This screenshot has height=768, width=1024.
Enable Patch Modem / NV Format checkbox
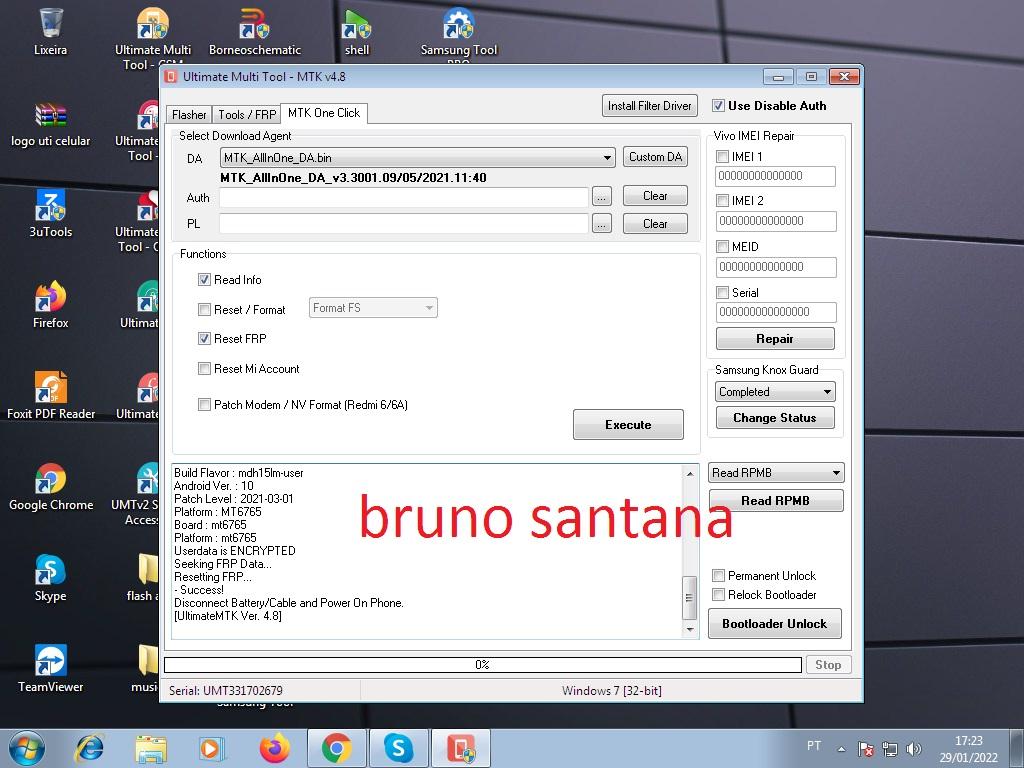[x=204, y=404]
